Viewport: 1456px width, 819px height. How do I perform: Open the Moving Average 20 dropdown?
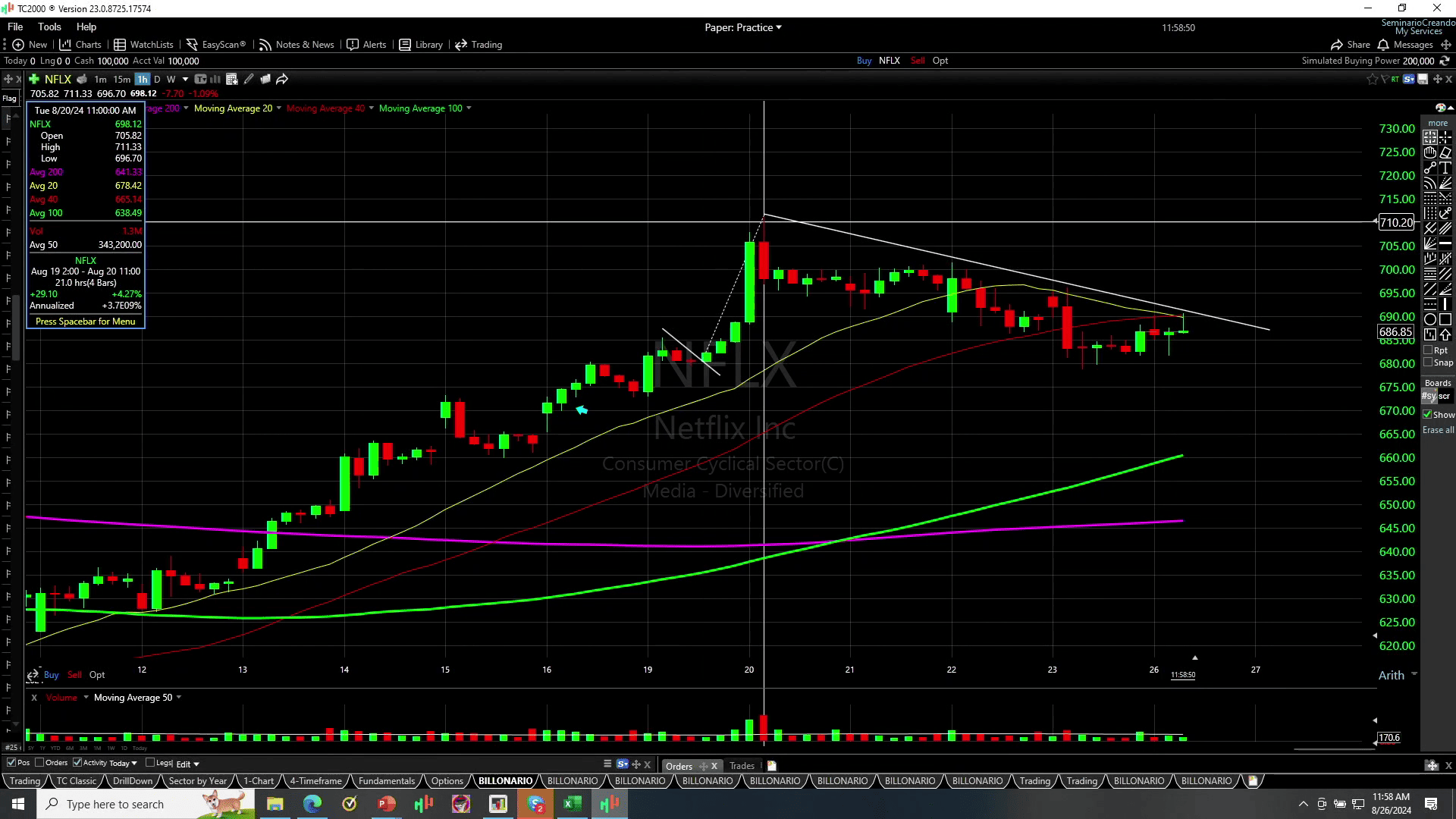(x=279, y=108)
